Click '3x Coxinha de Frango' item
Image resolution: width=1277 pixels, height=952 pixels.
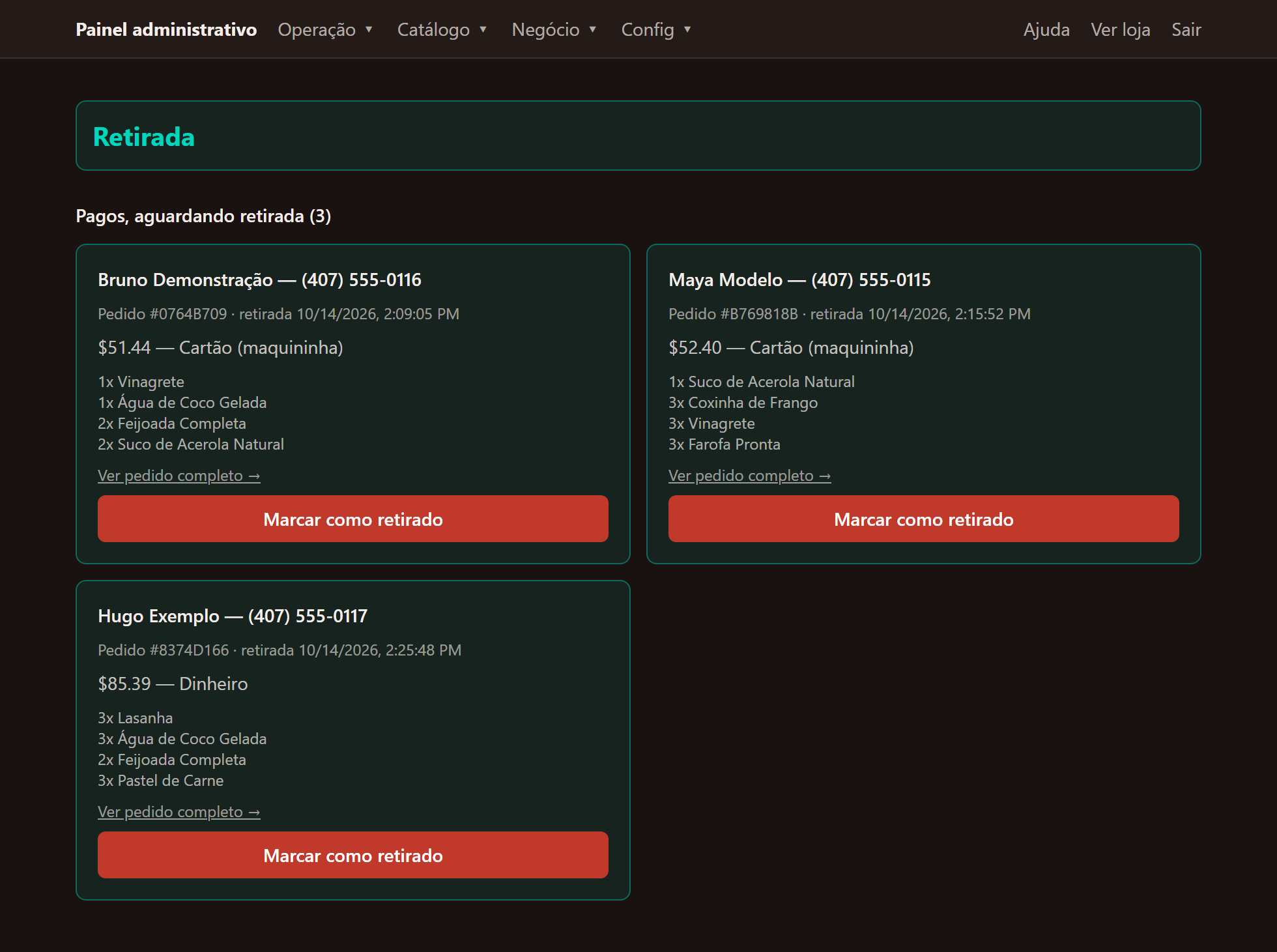pos(743,403)
